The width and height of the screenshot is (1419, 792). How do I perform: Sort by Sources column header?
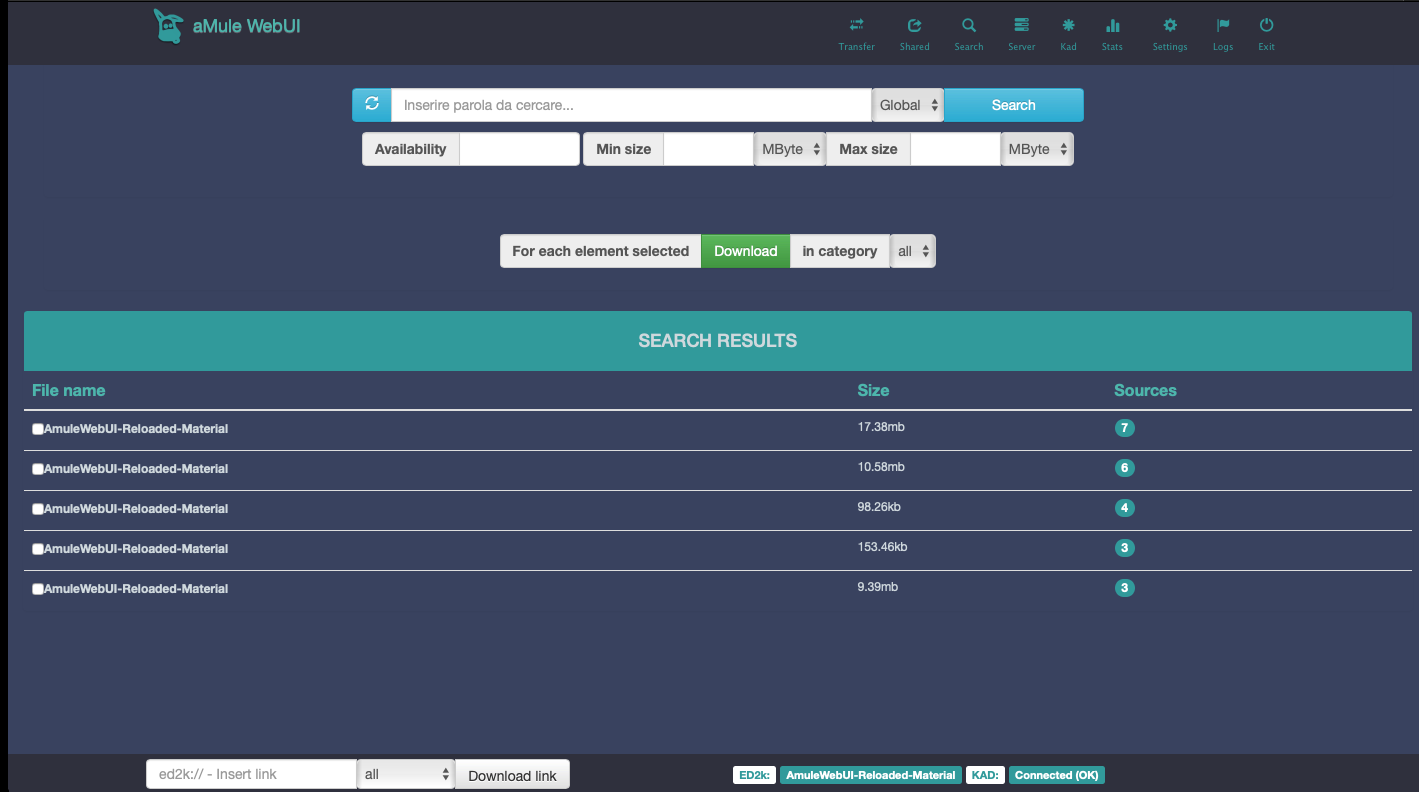[1145, 390]
